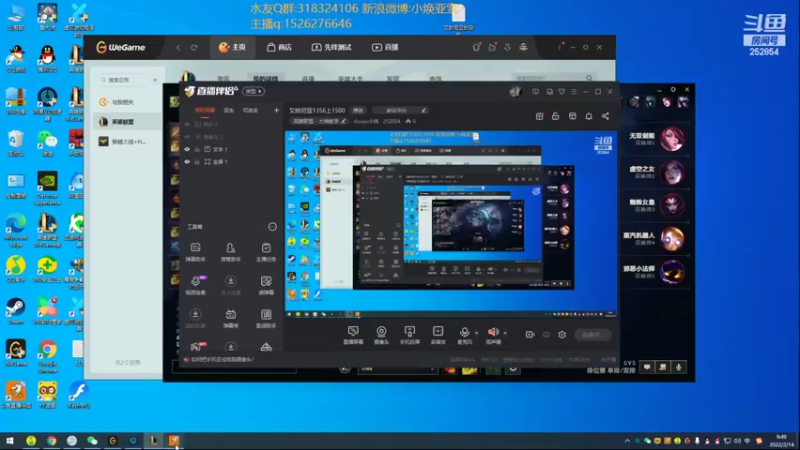This screenshot has width=800, height=450.
Task: Collapse the 工具箱 toolbox panel
Action: point(272,227)
